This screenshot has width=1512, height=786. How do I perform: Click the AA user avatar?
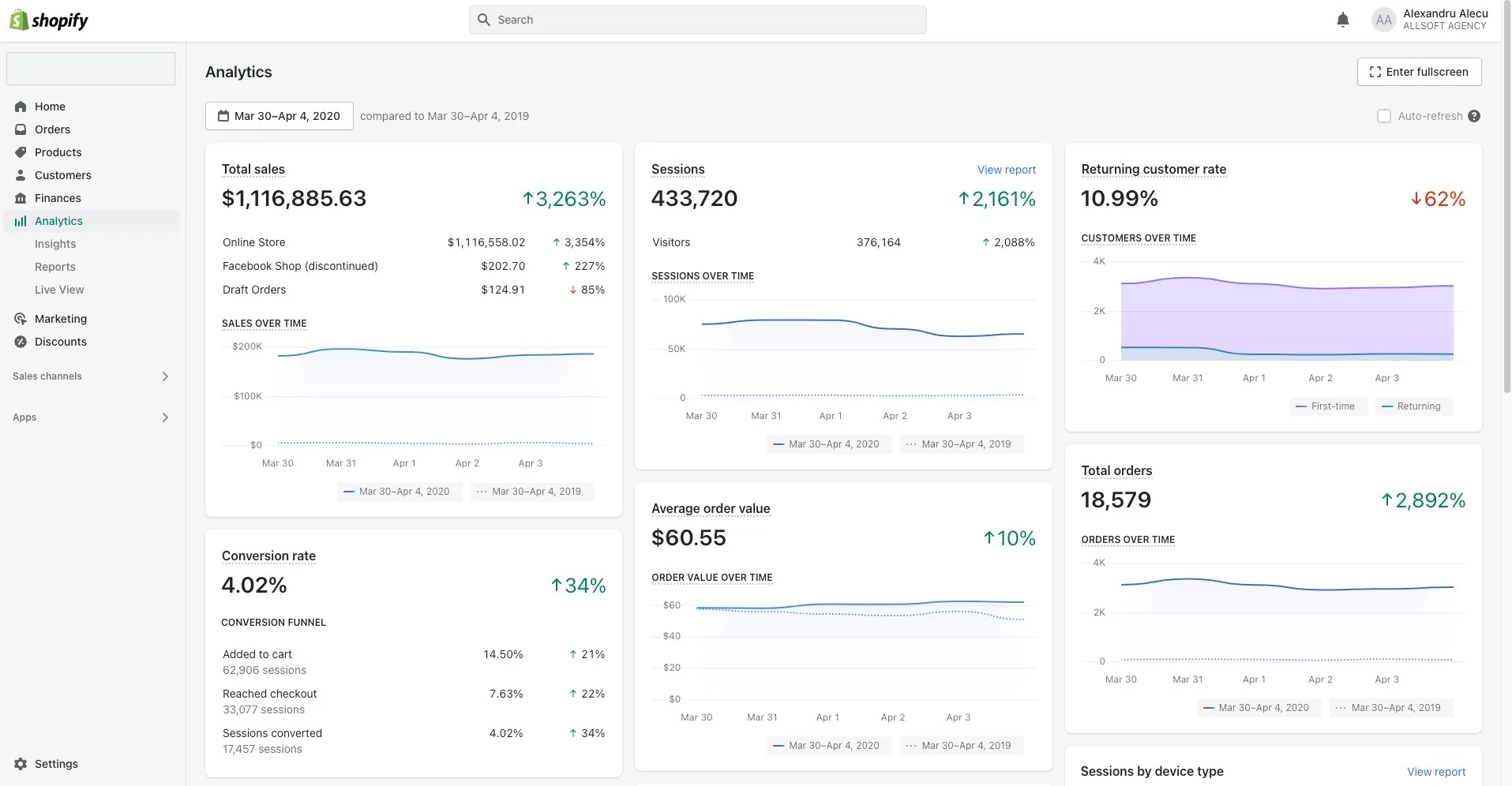click(x=1383, y=21)
